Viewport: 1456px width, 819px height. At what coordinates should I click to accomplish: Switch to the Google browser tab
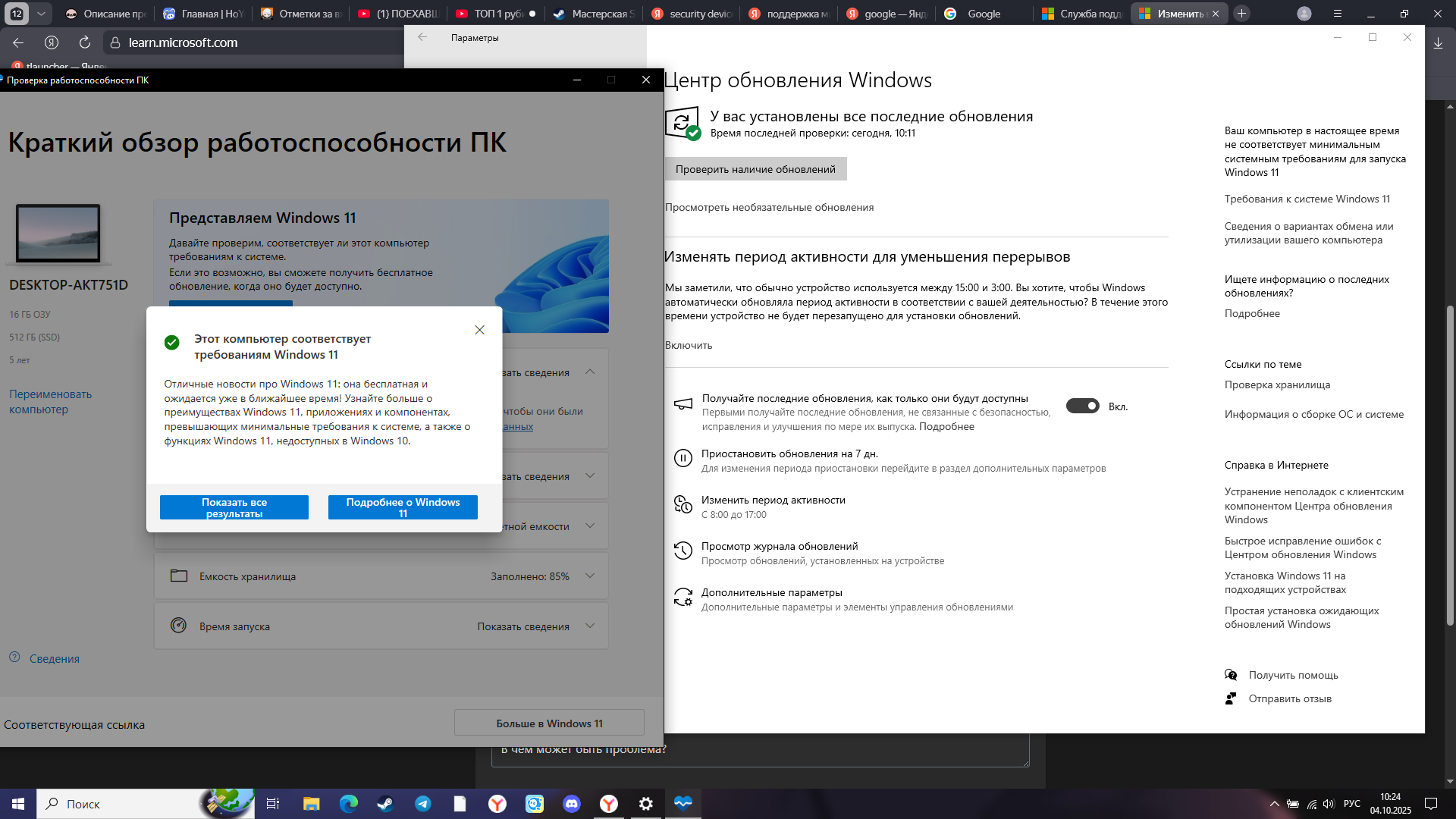[983, 14]
